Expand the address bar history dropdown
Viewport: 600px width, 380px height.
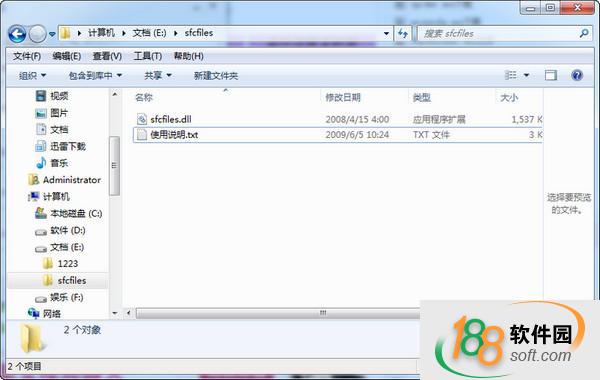pos(386,34)
